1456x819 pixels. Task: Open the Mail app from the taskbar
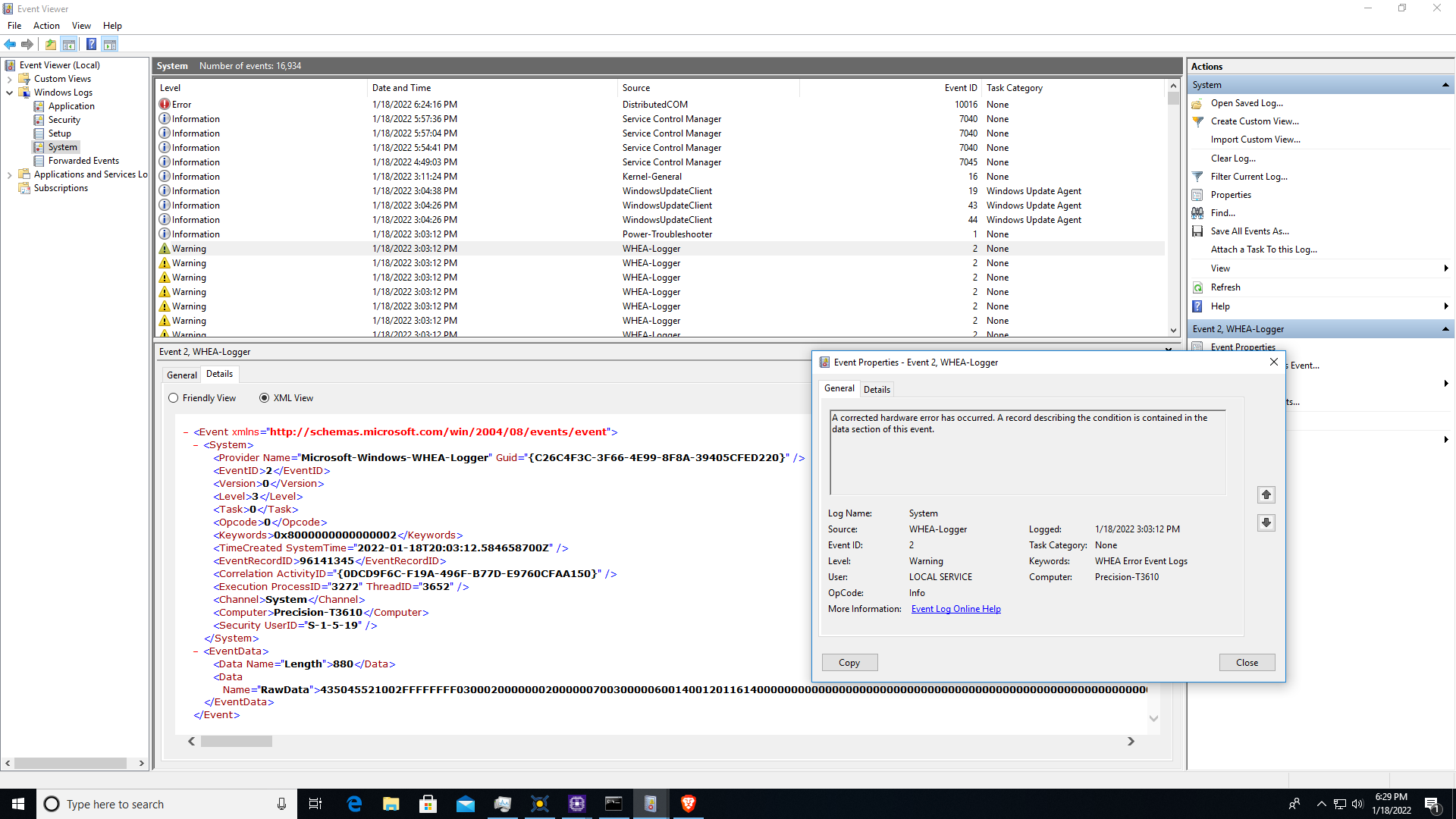tap(466, 804)
